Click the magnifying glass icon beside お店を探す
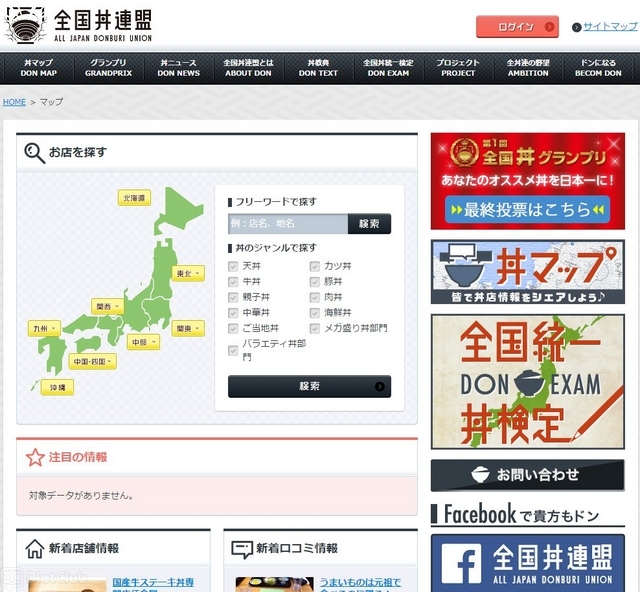 point(34,152)
